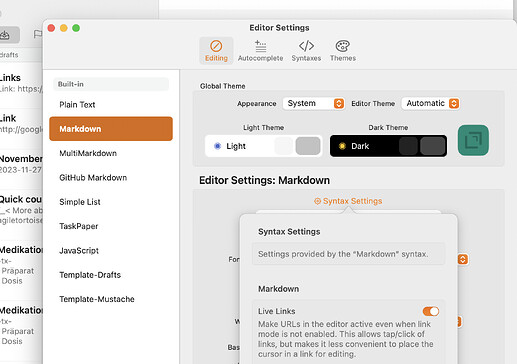Close the Editor Settings window

tap(51, 28)
